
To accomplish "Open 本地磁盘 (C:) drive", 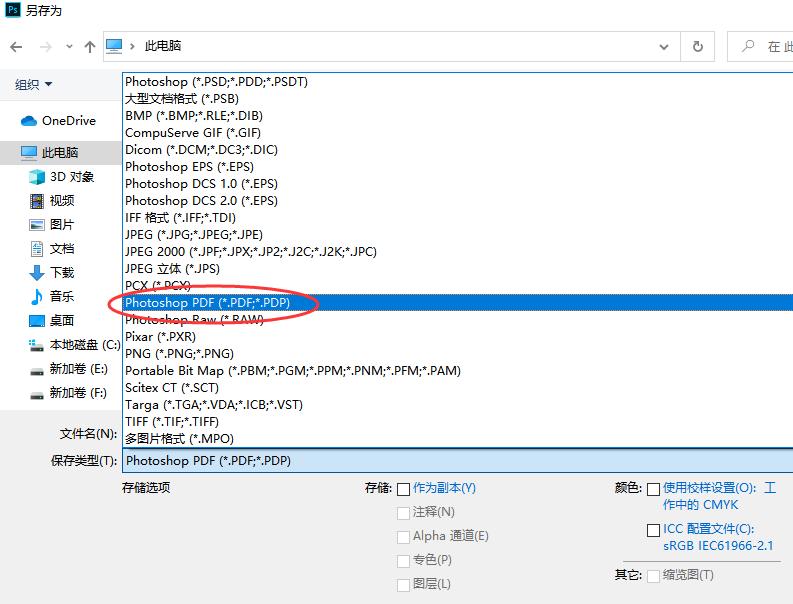I will tap(74, 344).
